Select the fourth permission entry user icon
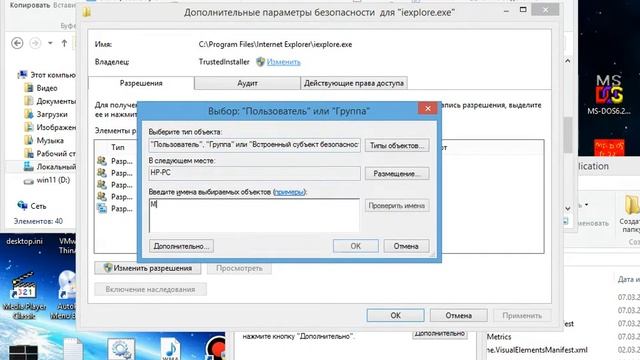 (102, 196)
